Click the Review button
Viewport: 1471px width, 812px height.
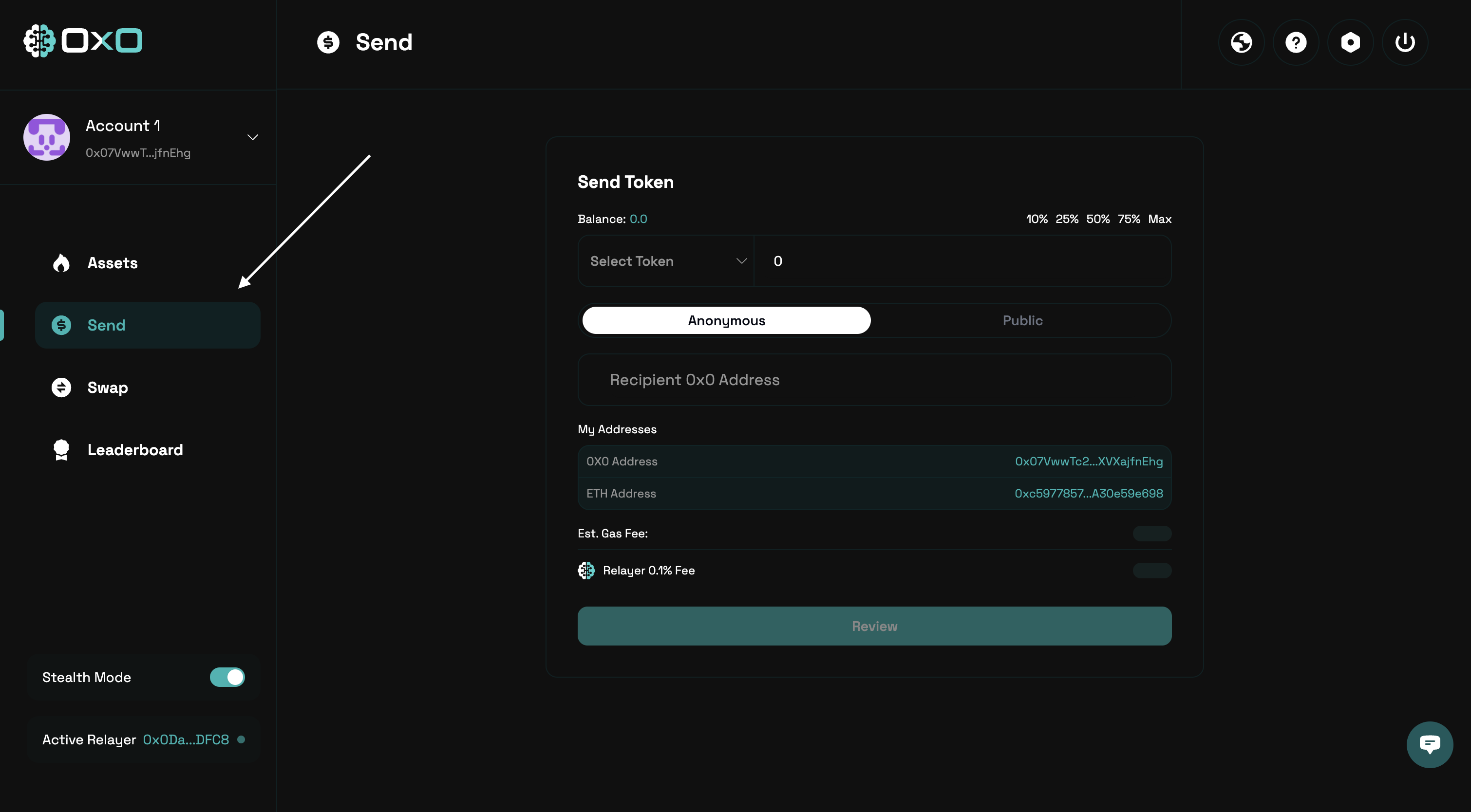pos(874,626)
